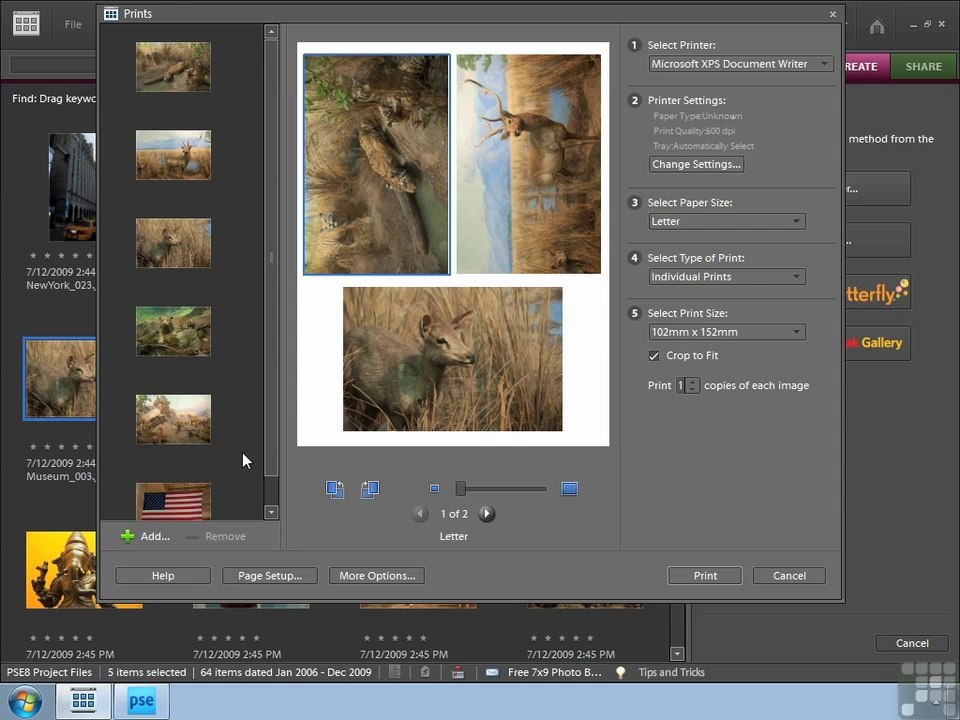The width and height of the screenshot is (960, 720).
Task: Click the red print icon in status bar
Action: pyautogui.click(x=457, y=672)
